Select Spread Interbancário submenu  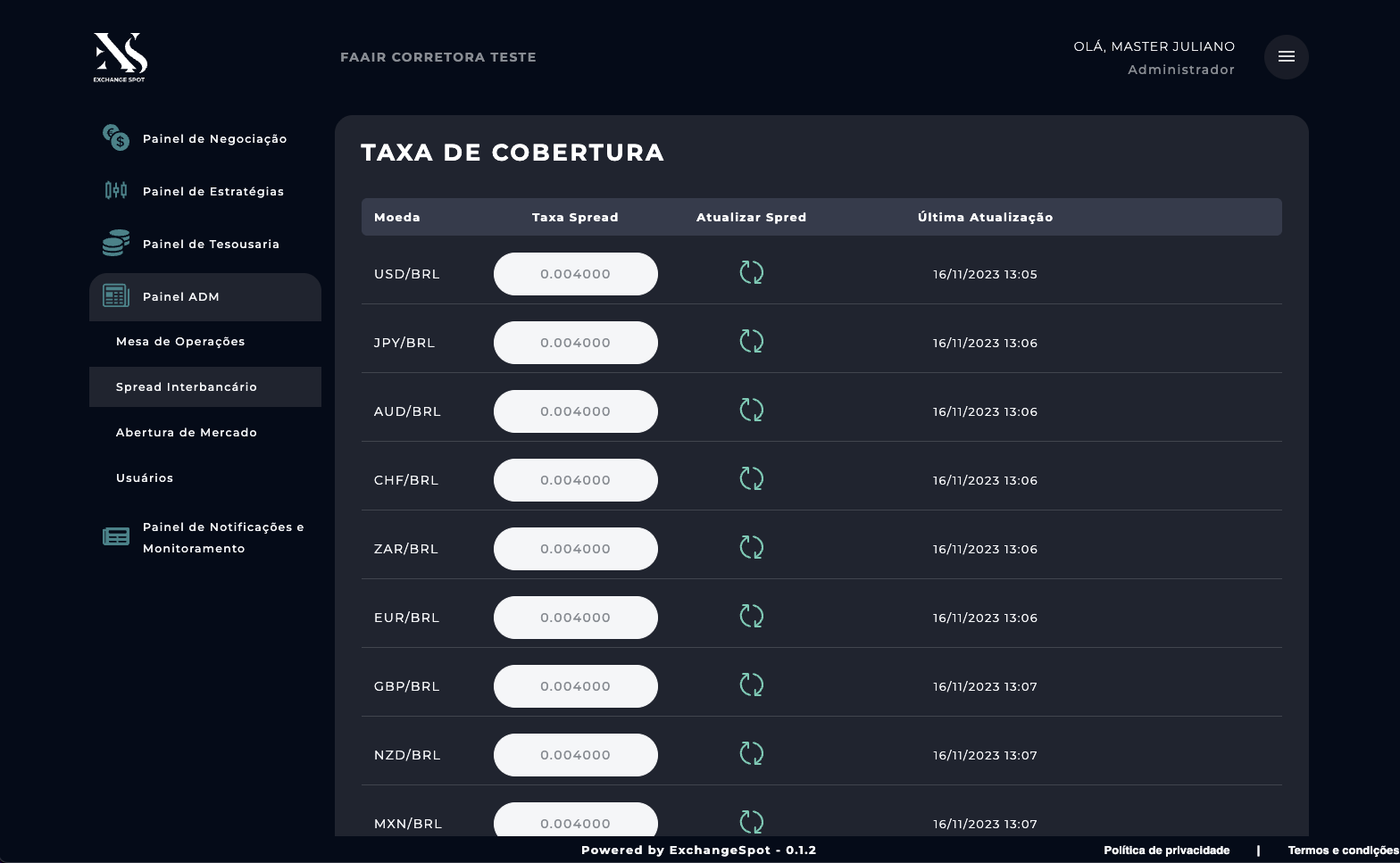point(205,387)
